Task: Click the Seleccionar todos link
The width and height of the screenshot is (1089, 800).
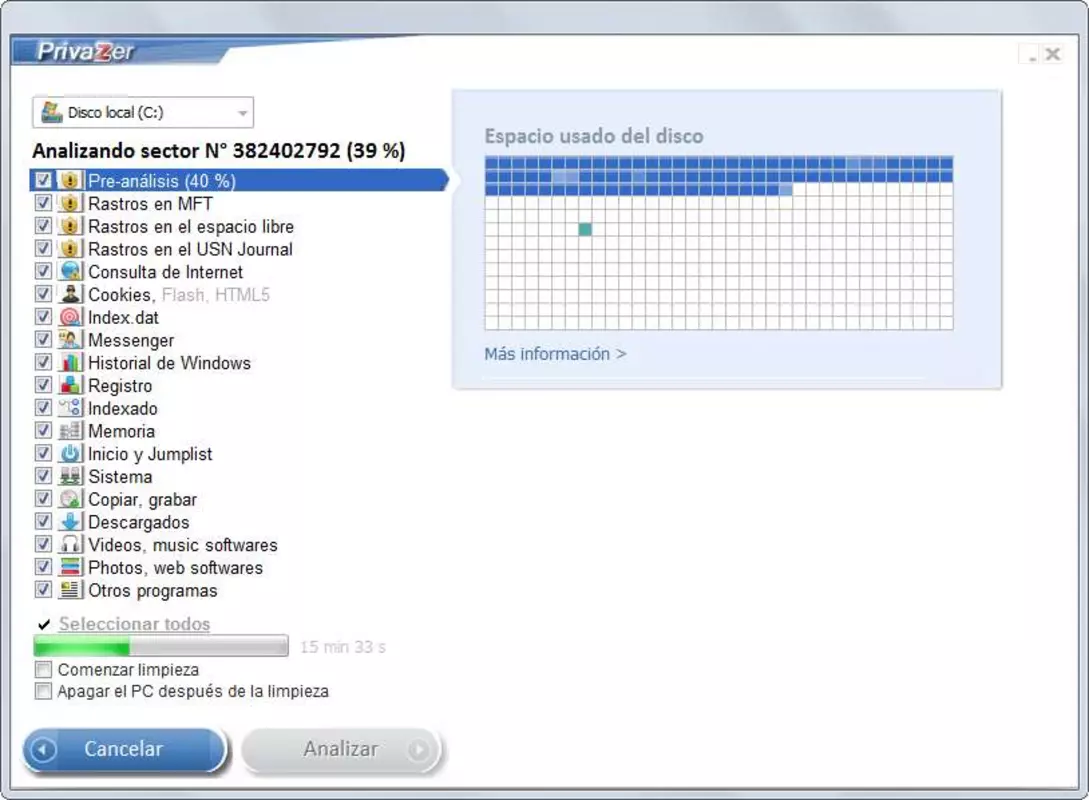Action: (134, 624)
